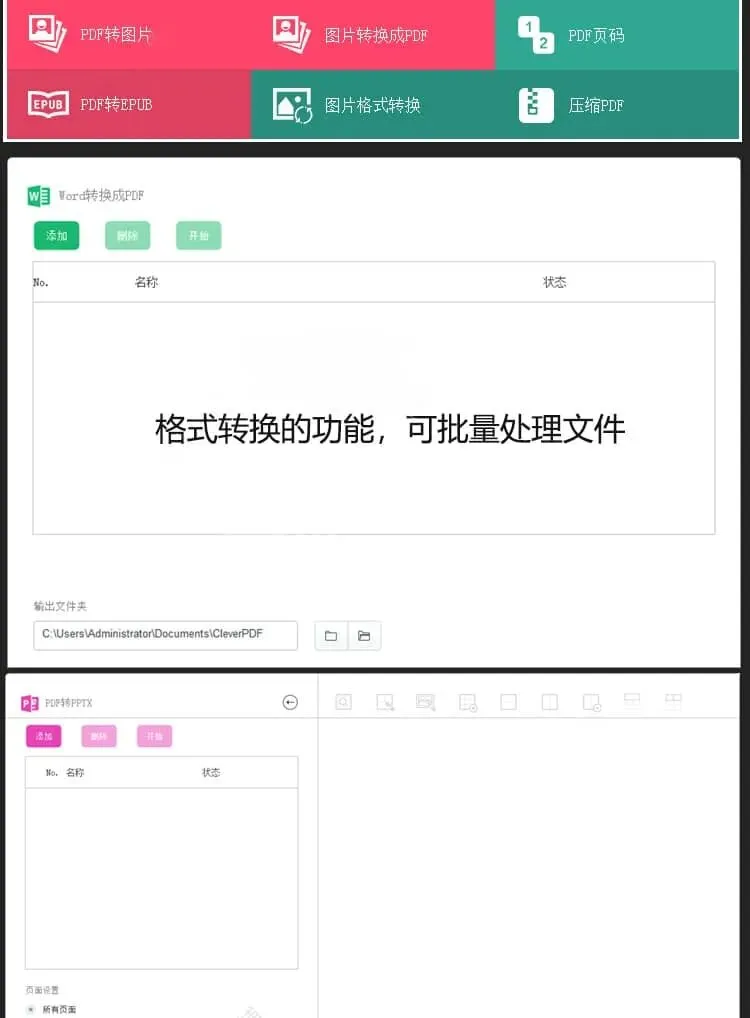Image resolution: width=750 pixels, height=1018 pixels.
Task: Click the No. header in PDF转PPTX list
Action: [52, 773]
